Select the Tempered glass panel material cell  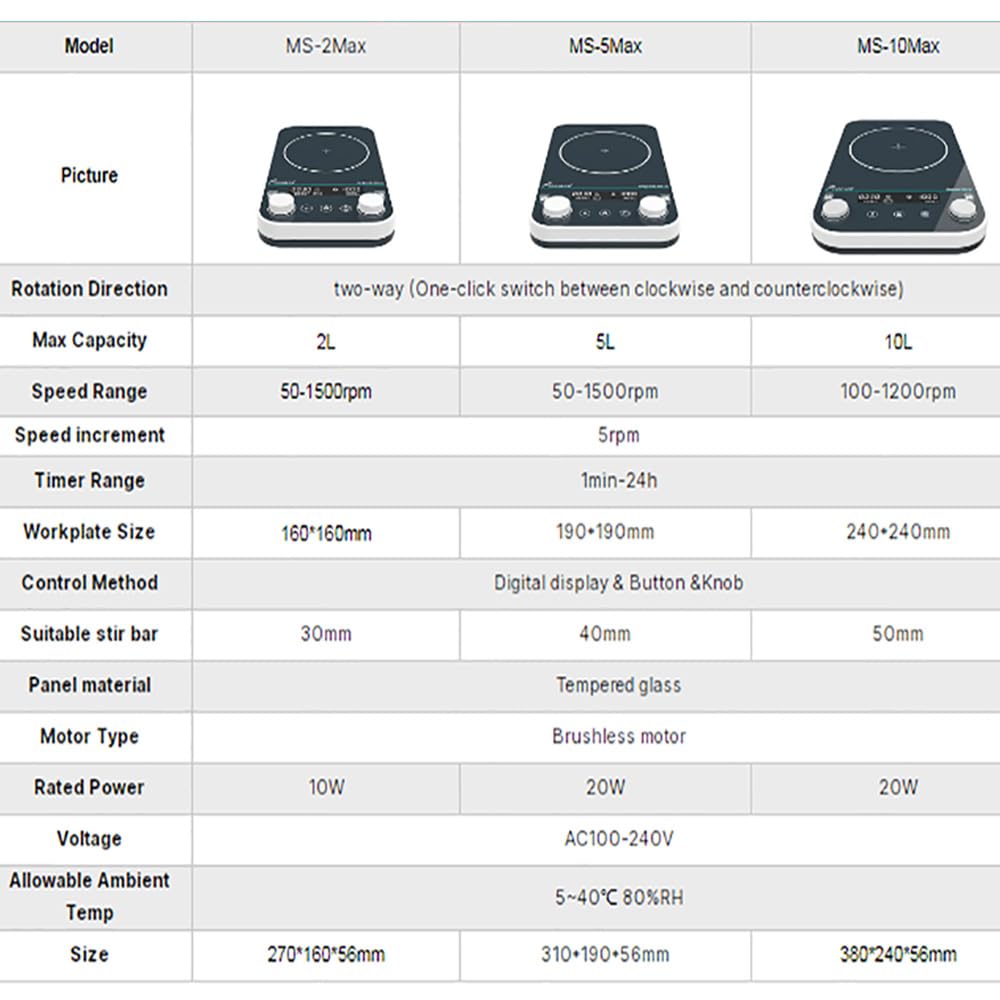[x=596, y=686]
